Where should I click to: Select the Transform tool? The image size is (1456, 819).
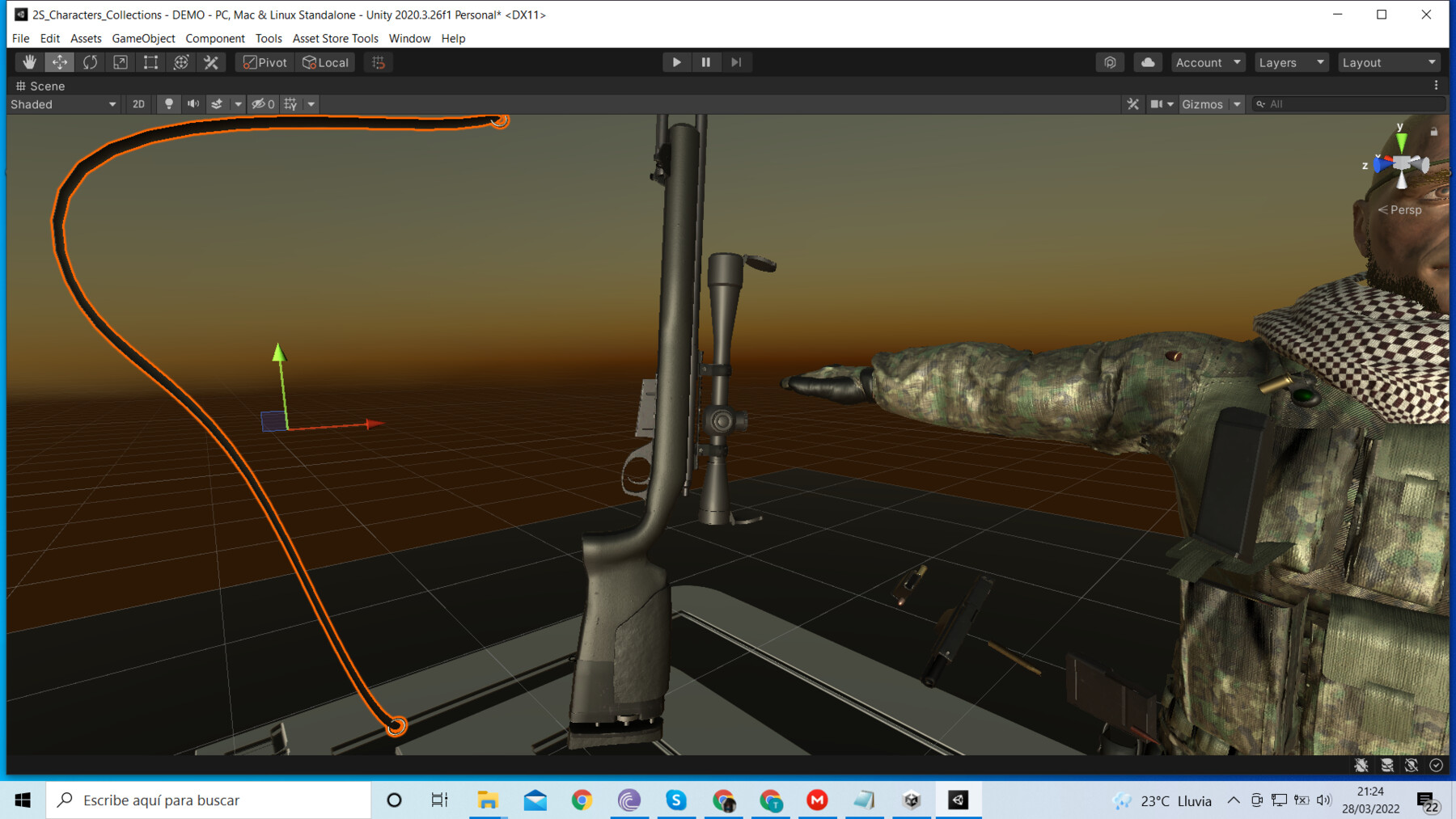181,62
